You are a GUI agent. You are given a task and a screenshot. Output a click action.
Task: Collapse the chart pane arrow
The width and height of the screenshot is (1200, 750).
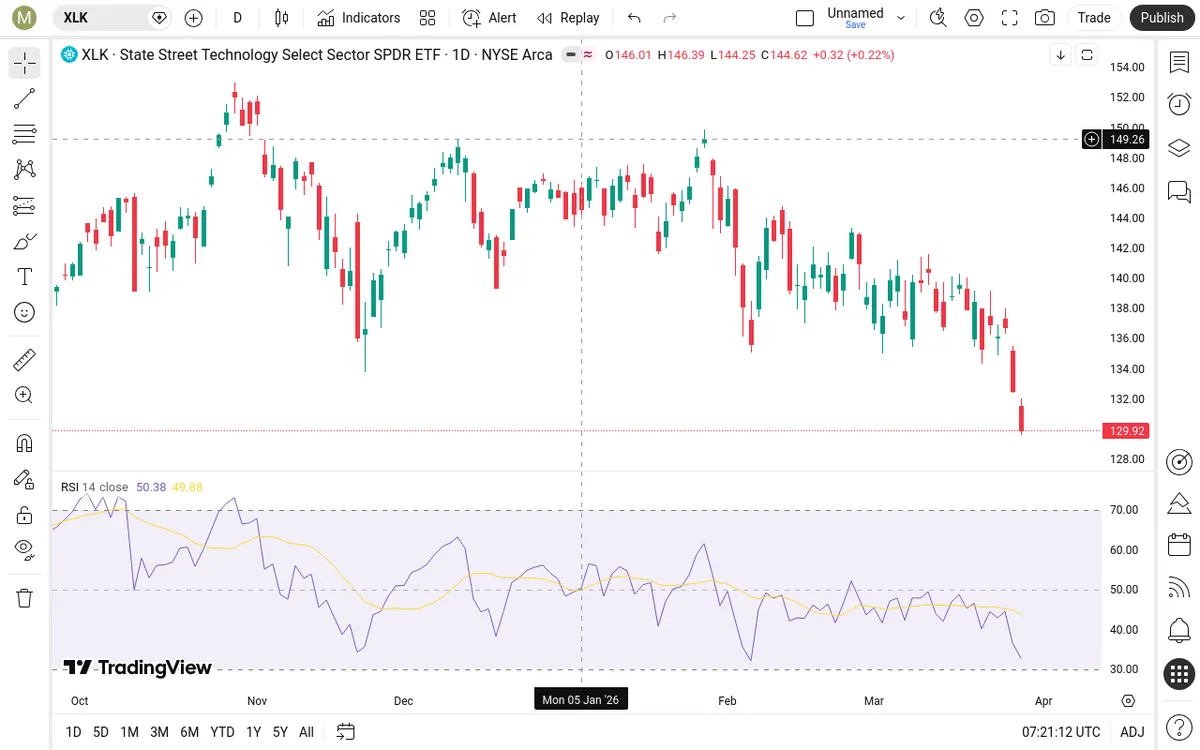coord(1060,55)
